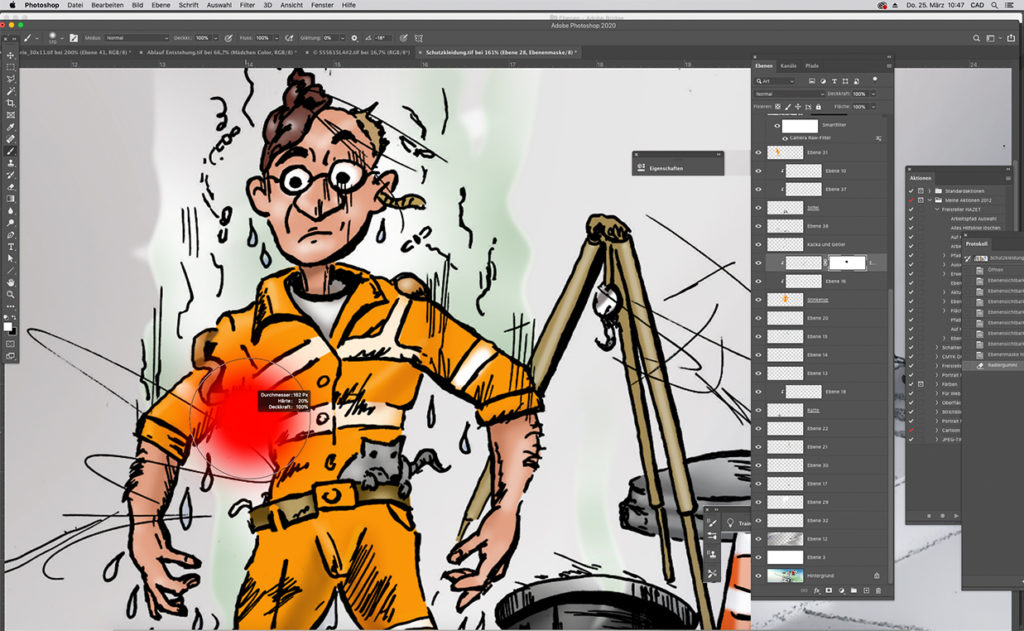Toggle visibility of Ebene 31 layer
The width and height of the screenshot is (1024, 631).
758,152
